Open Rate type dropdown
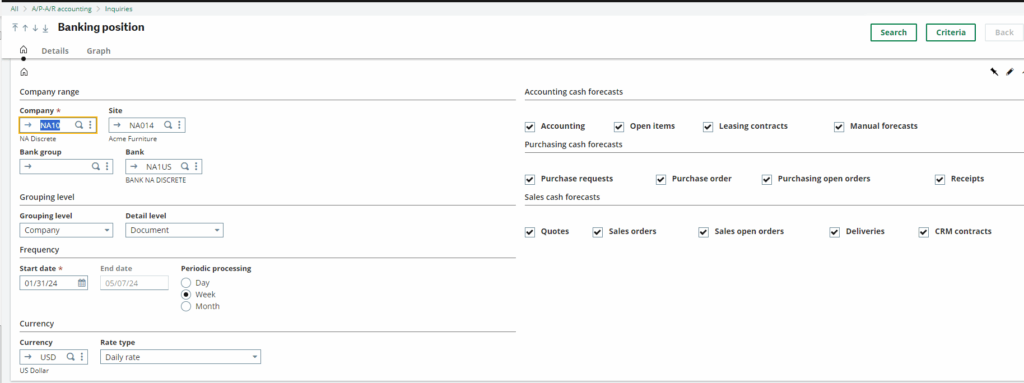Screen dimensions: 1024x383 point(180,357)
